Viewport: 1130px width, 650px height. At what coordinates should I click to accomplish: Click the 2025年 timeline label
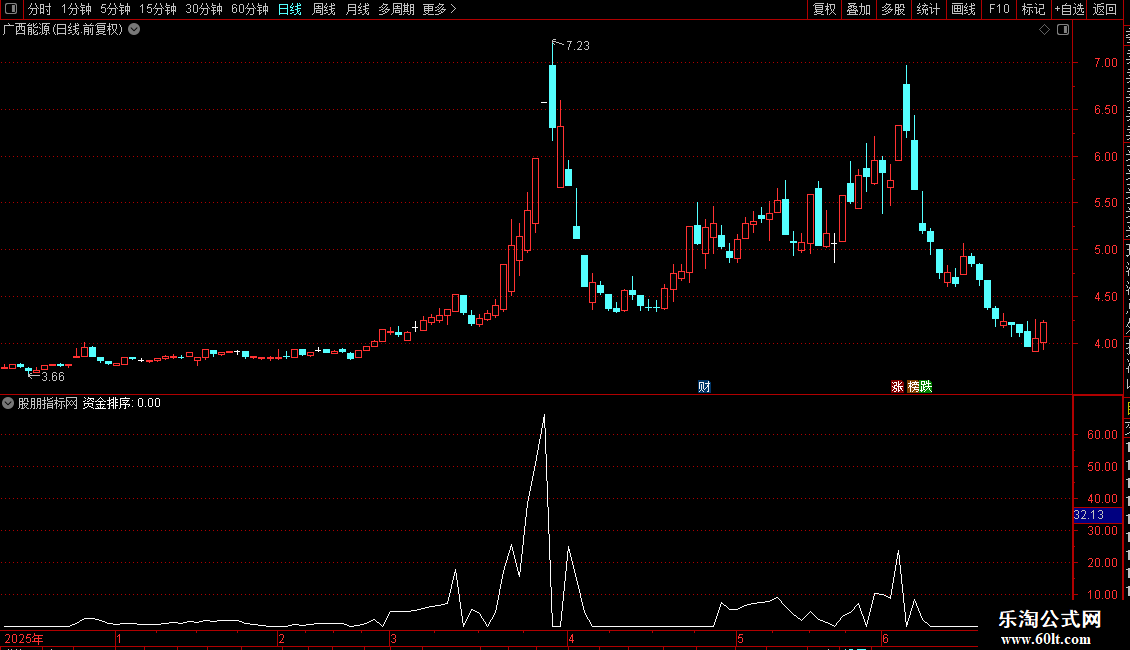[24, 639]
